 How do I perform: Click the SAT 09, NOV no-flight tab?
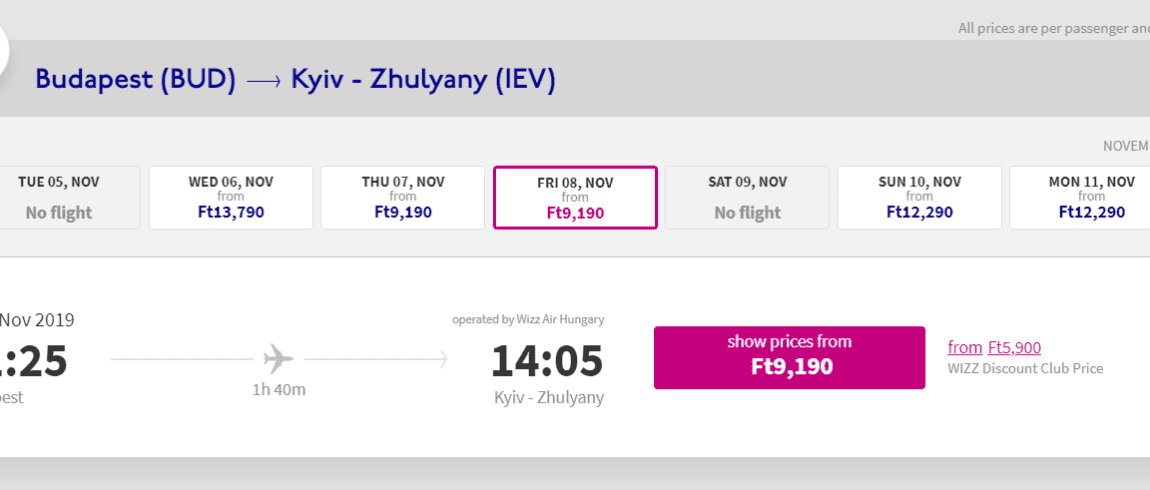point(747,197)
